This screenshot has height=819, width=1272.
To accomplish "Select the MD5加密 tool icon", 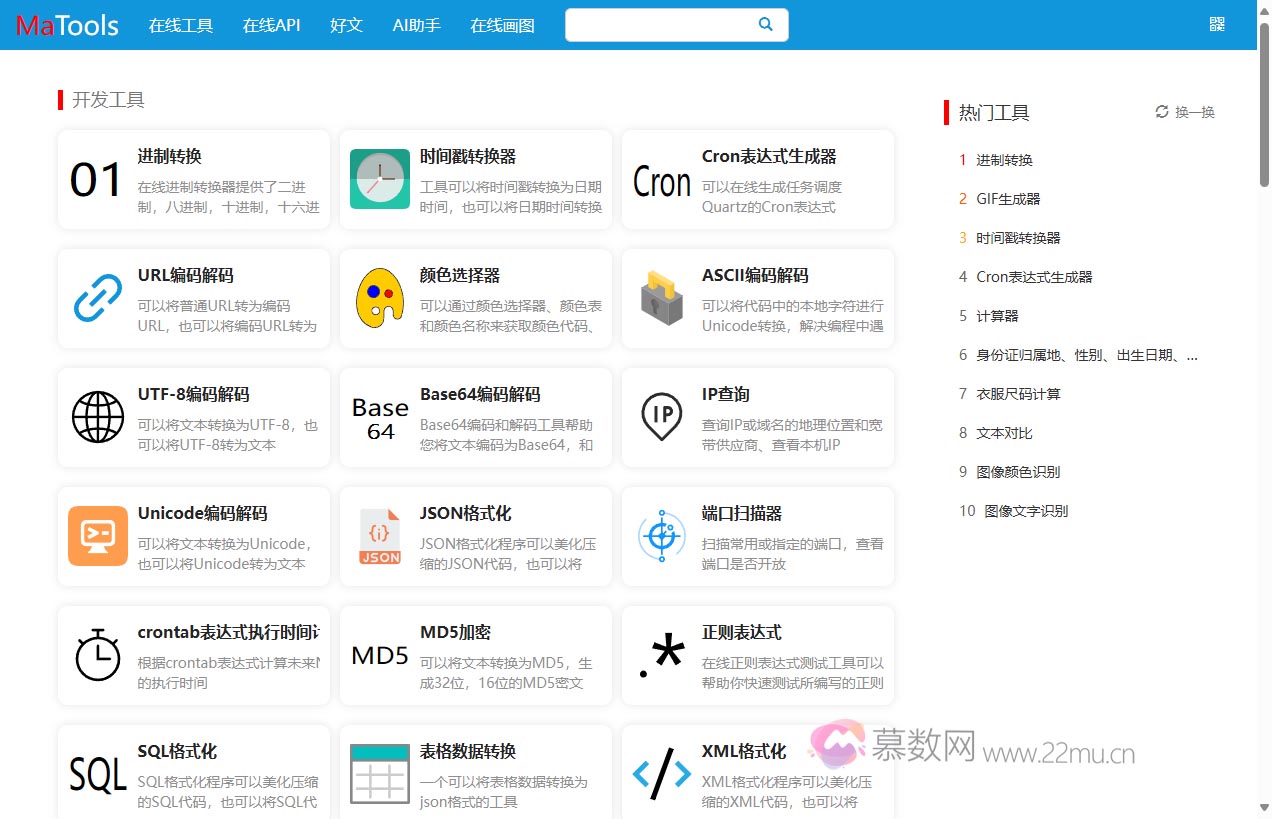I will click(379, 655).
